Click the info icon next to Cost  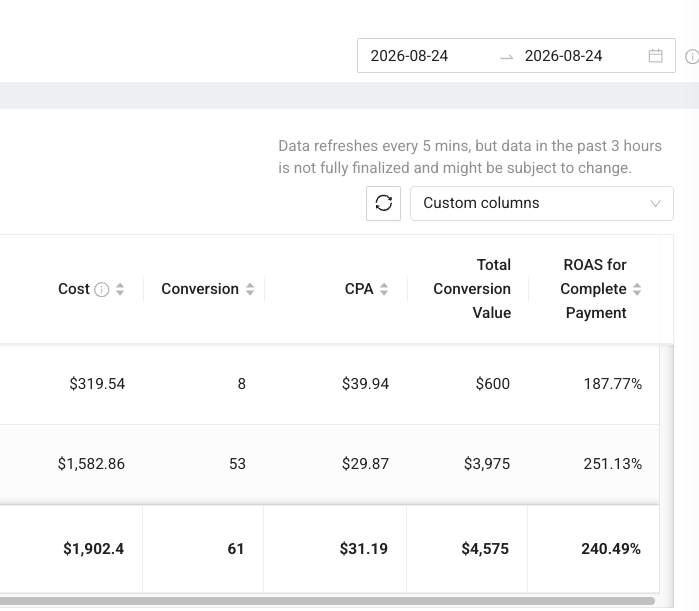coord(102,289)
